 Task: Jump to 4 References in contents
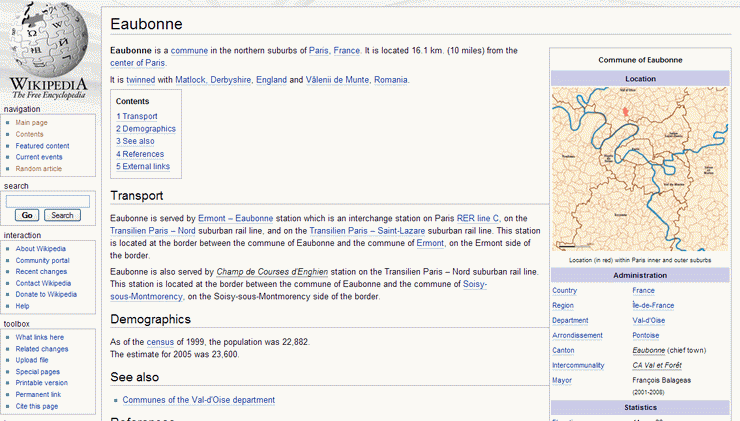140,154
